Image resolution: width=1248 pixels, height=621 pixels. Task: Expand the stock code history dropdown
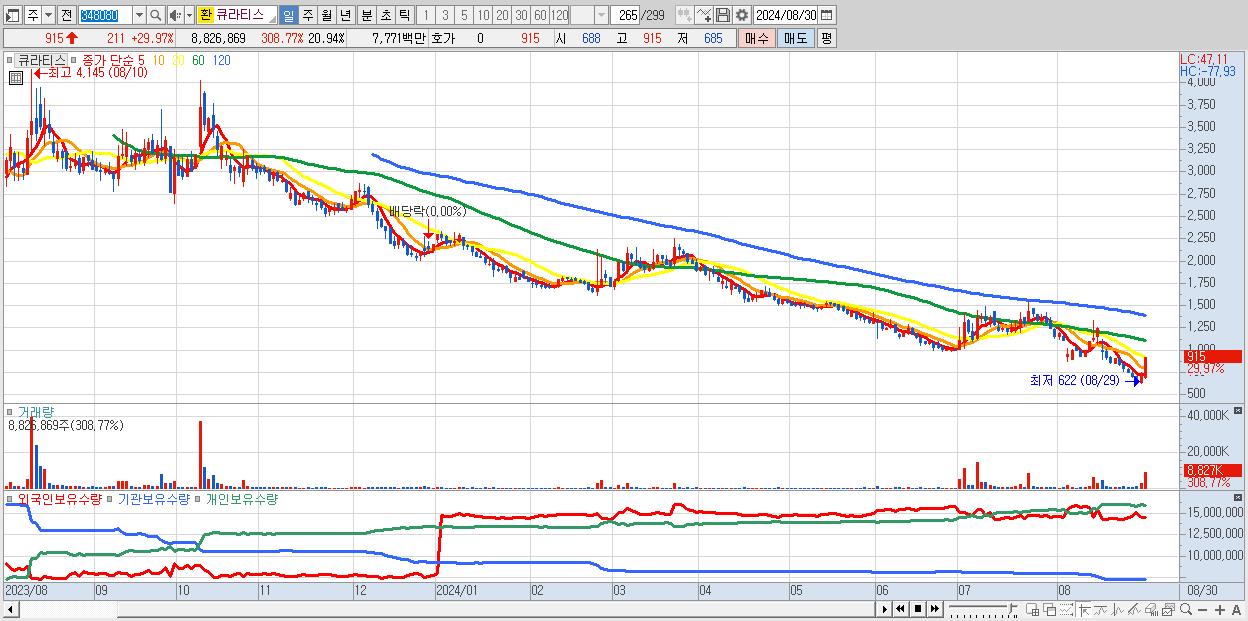click(139, 16)
